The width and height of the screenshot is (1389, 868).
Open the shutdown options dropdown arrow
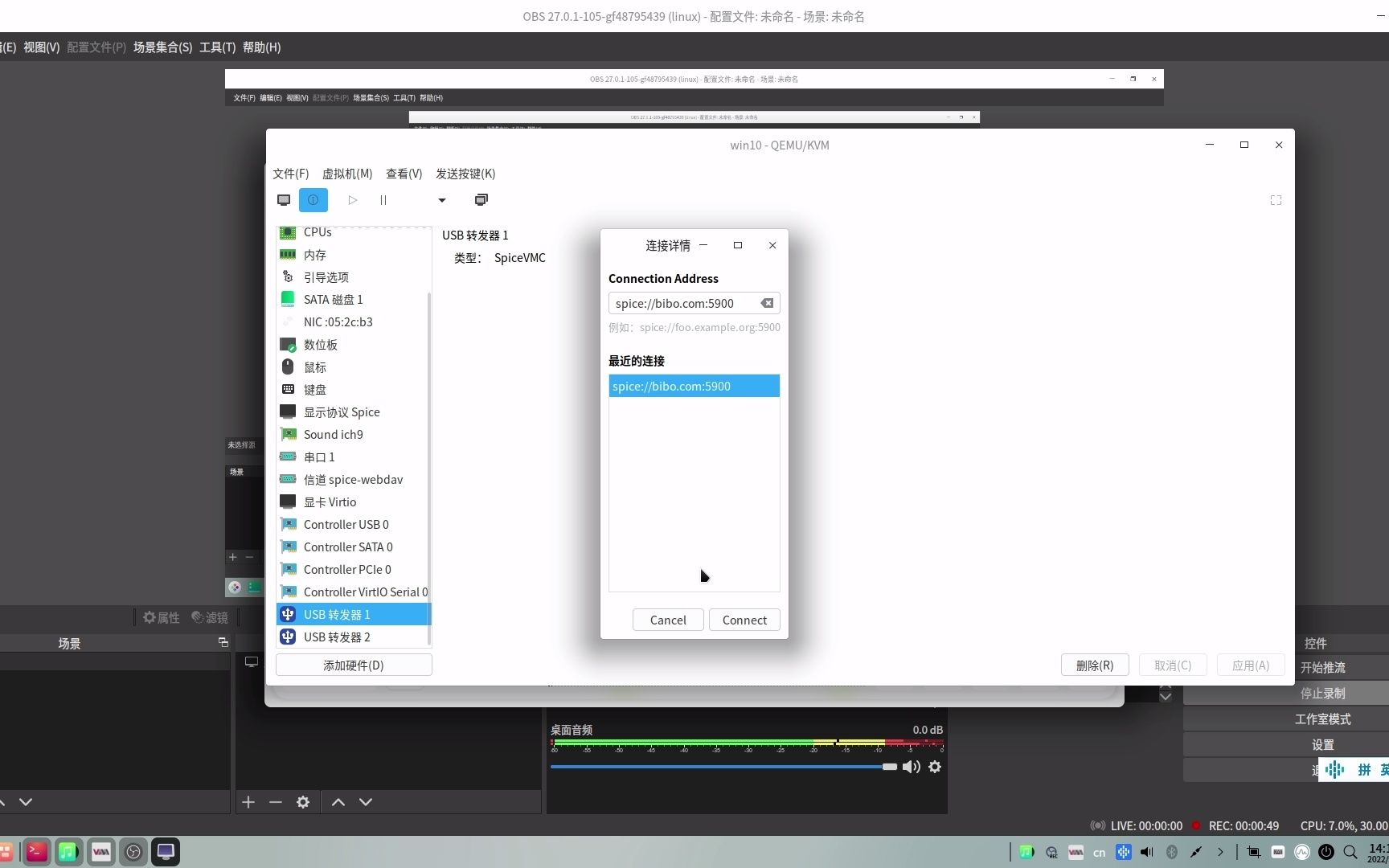pos(440,200)
